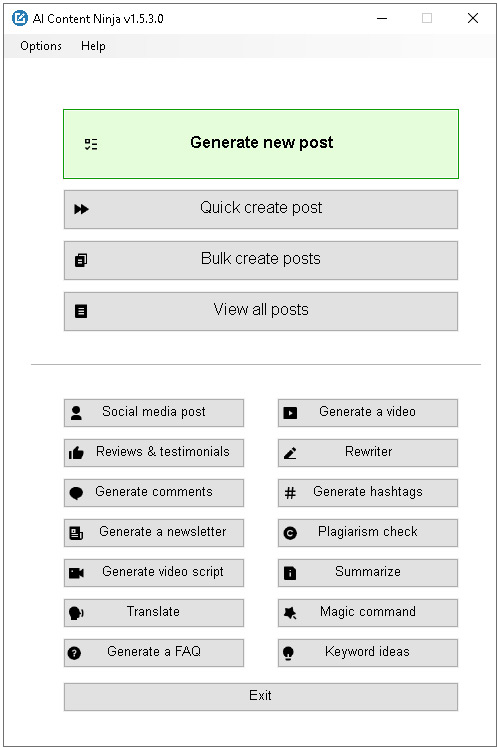499x748 pixels.
Task: Open the Options menu
Action: point(41,46)
